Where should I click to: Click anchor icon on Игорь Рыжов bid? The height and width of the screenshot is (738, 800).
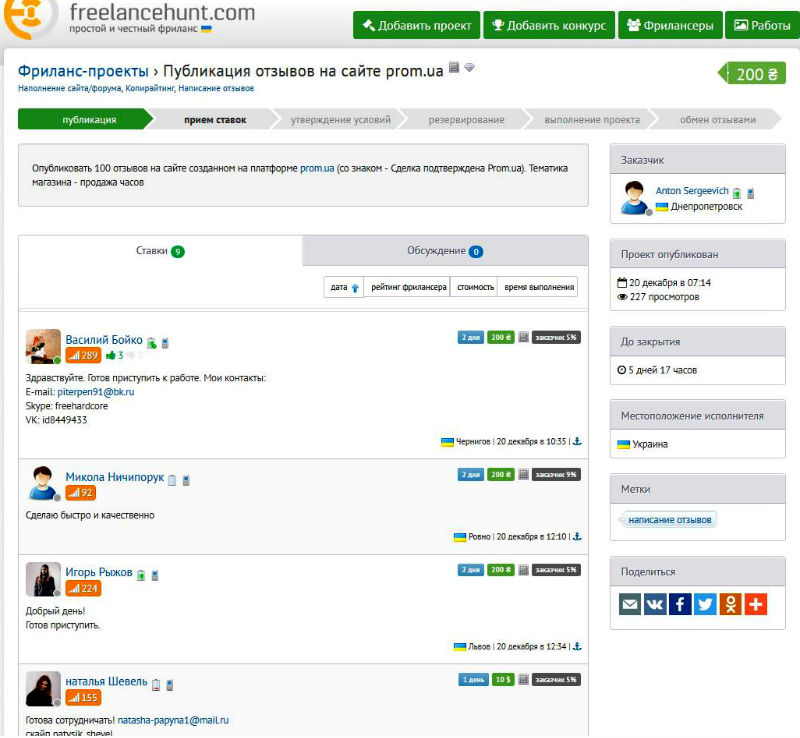(577, 647)
